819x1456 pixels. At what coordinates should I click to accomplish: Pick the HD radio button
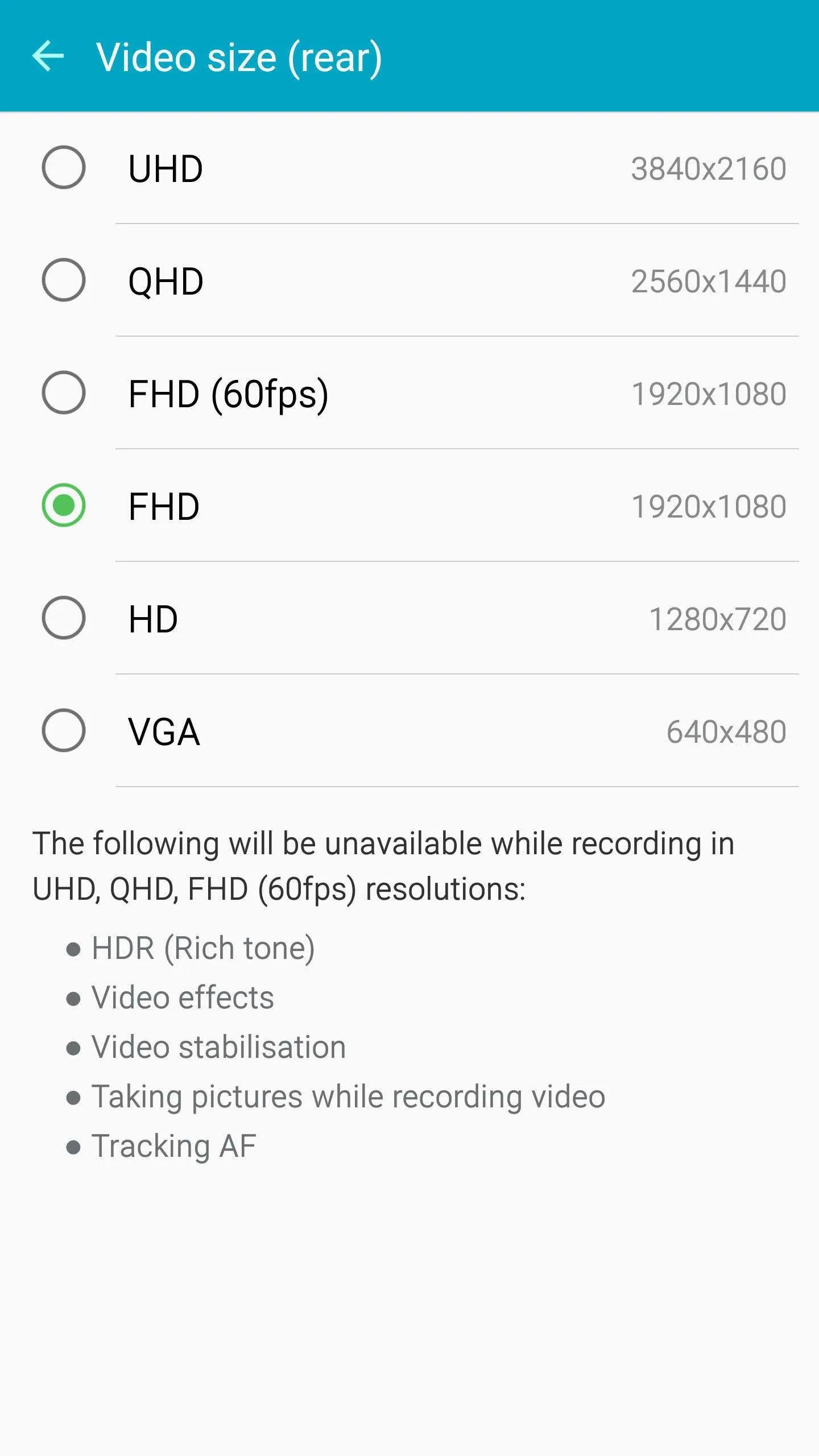pos(64,618)
